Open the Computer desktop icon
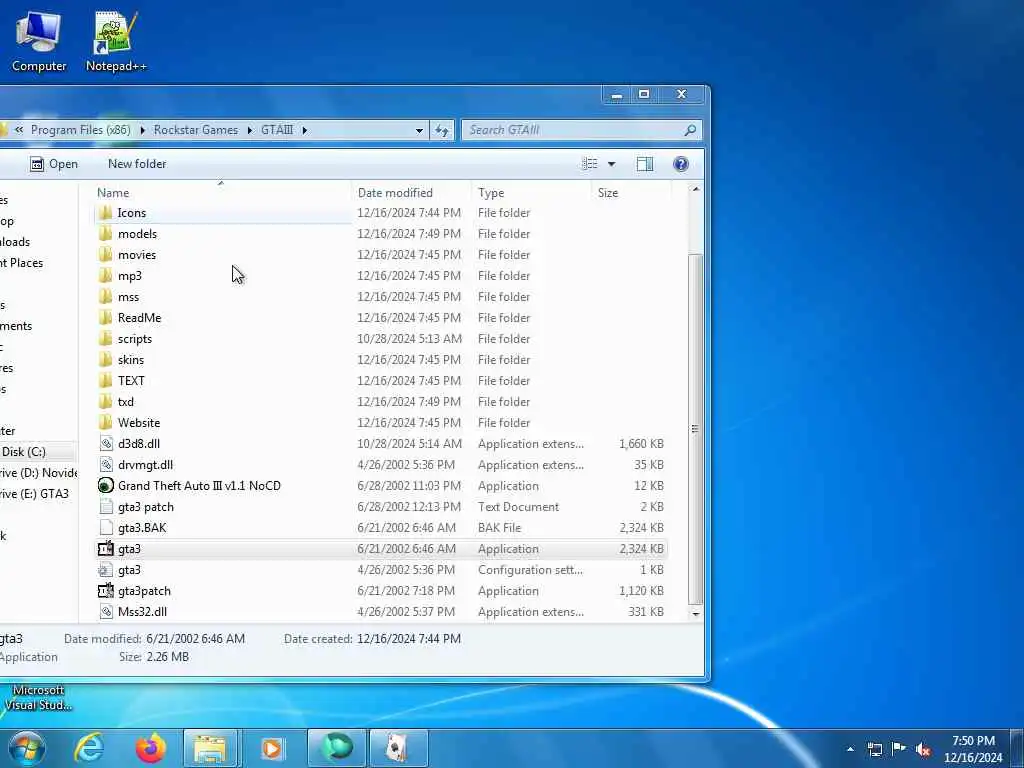This screenshot has height=768, width=1024. (x=39, y=40)
